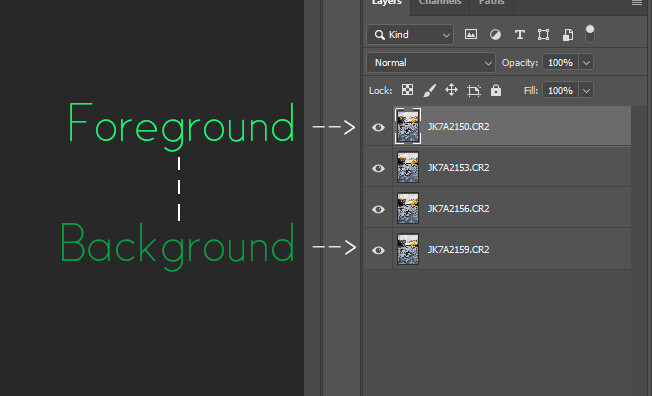Select layer name JK7A2153.CR2
The width and height of the screenshot is (652, 396).
pyautogui.click(x=458, y=168)
